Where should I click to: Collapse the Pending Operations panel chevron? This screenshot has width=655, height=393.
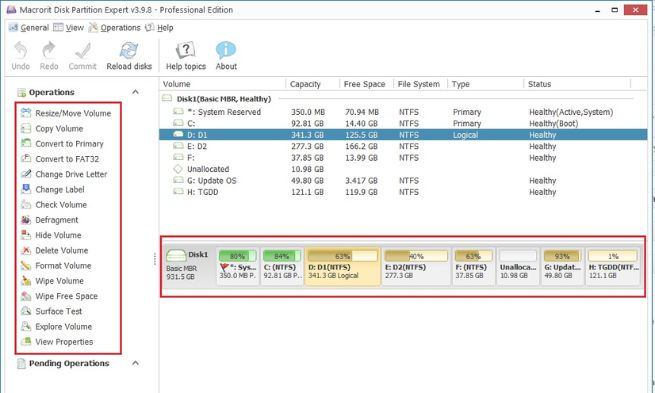[135, 363]
